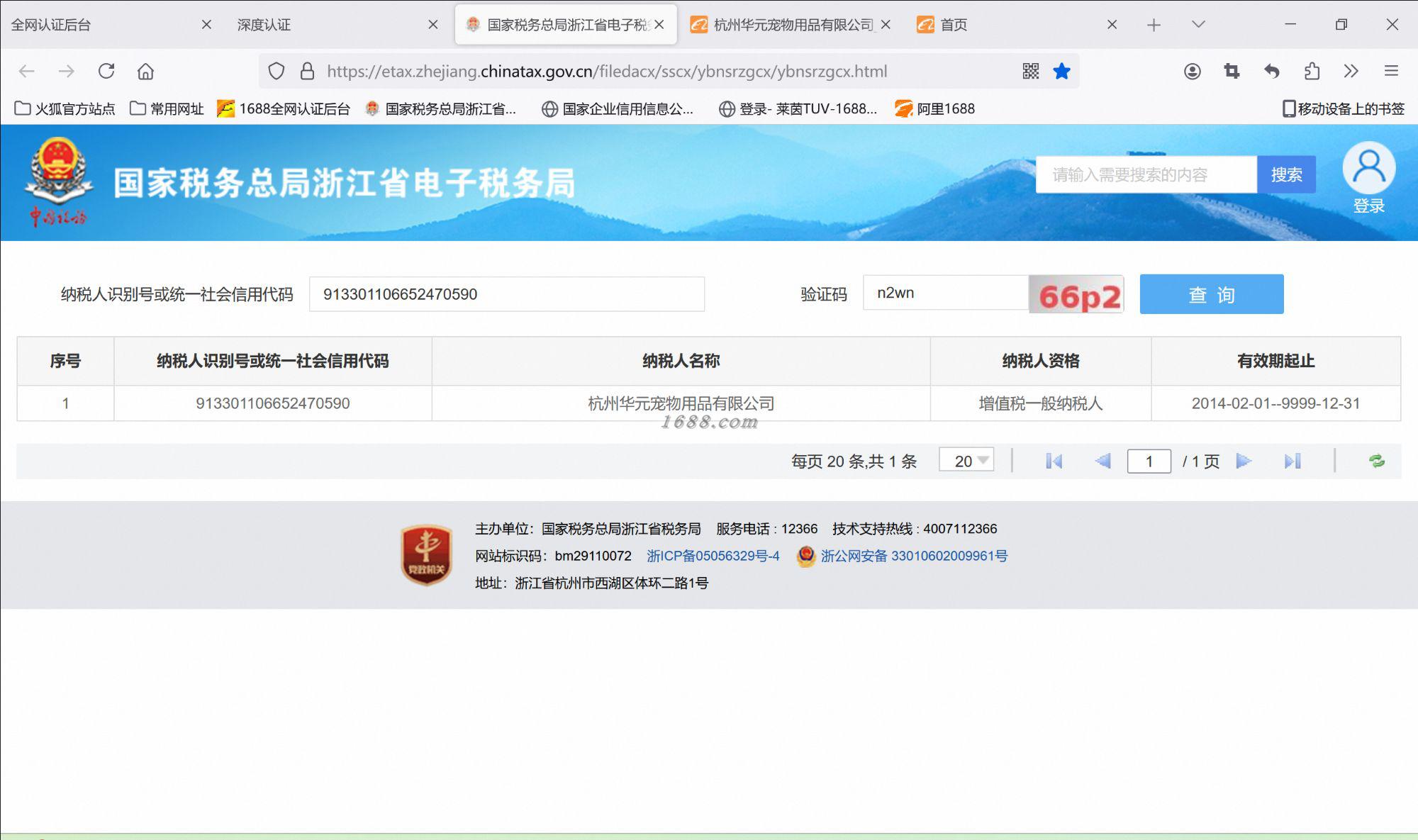Go to the first page of results
This screenshot has height=840, width=1418.
1054,461
